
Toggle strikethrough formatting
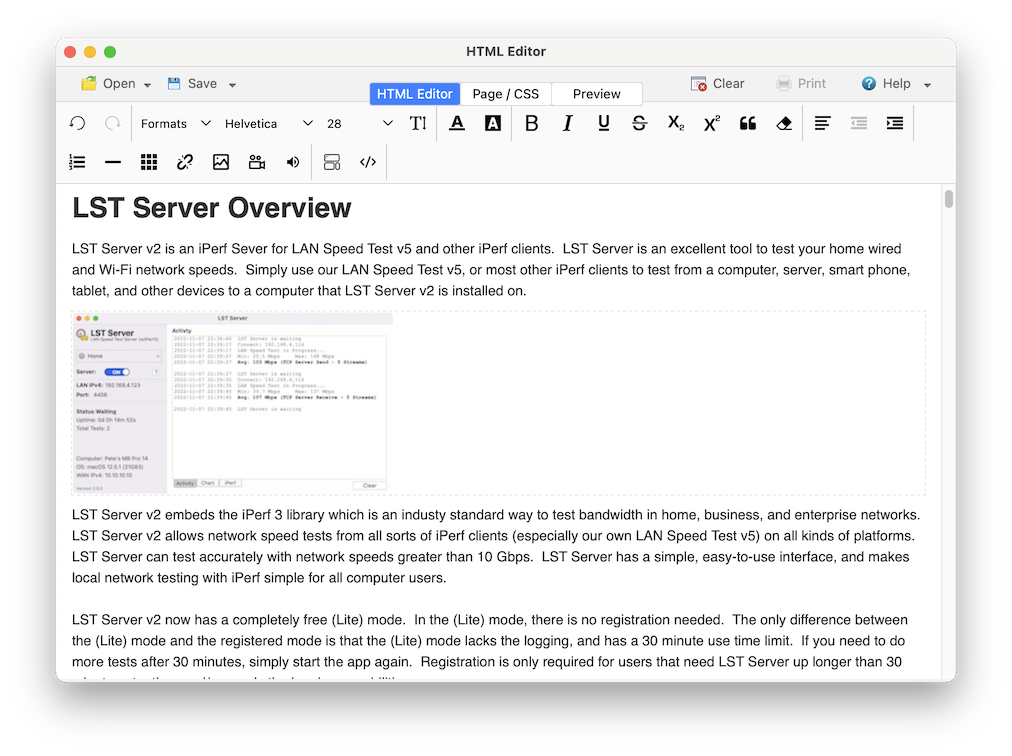tap(639, 123)
